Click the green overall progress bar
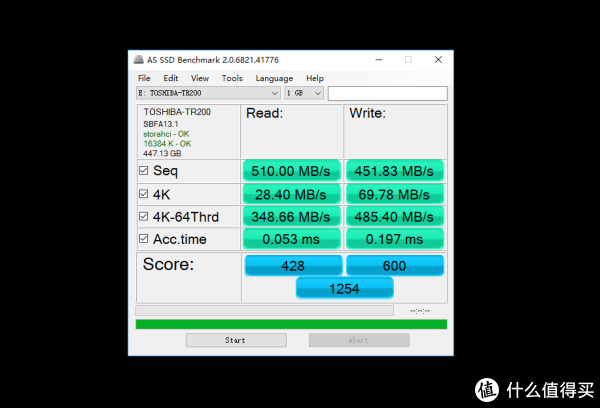Viewport: 600px width, 408px height. point(291,325)
